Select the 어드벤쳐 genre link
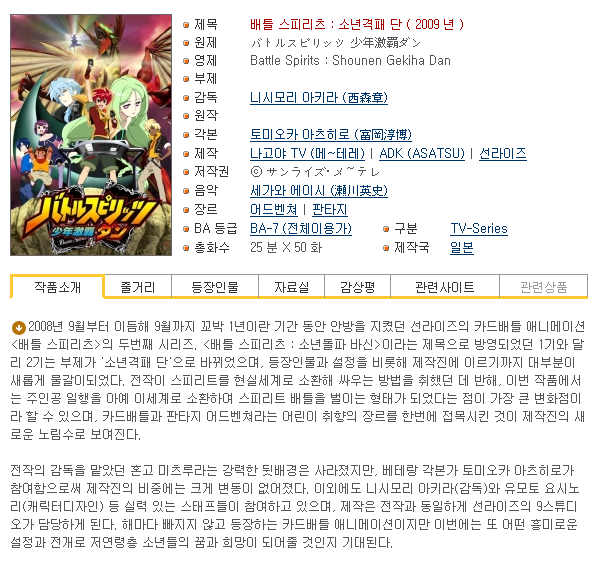Image resolution: width=599 pixels, height=563 pixels. coord(274,209)
